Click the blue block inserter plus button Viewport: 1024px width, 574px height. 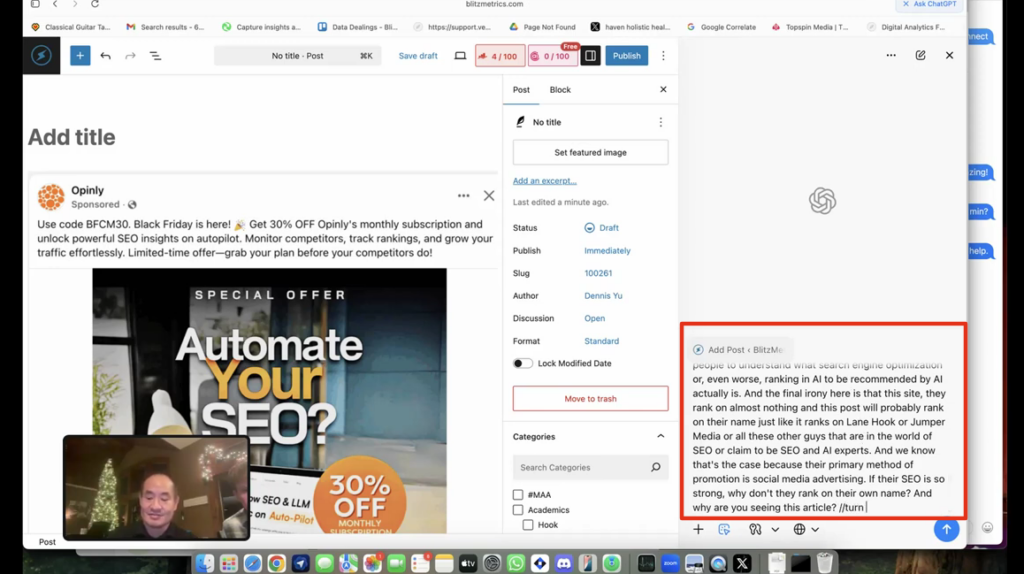coord(80,56)
